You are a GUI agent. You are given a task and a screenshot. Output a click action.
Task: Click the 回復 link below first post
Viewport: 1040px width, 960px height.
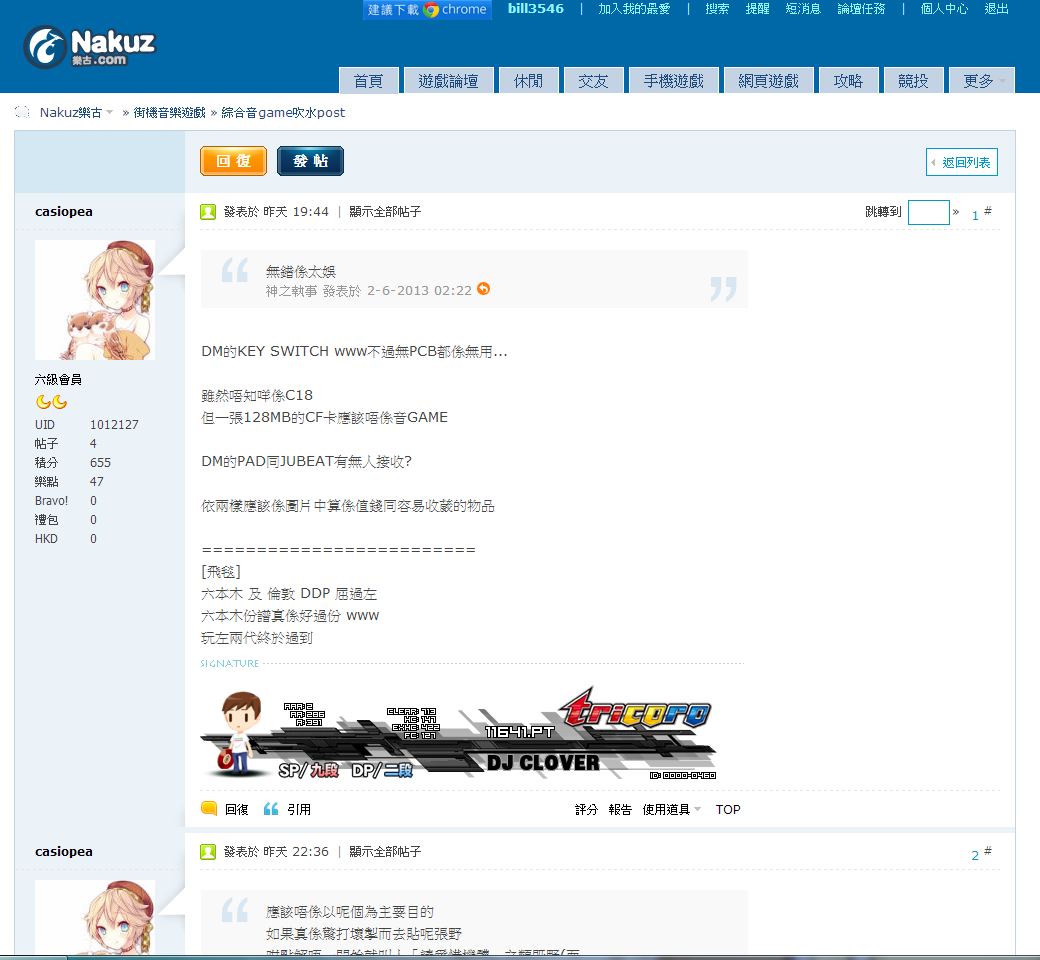coord(237,809)
